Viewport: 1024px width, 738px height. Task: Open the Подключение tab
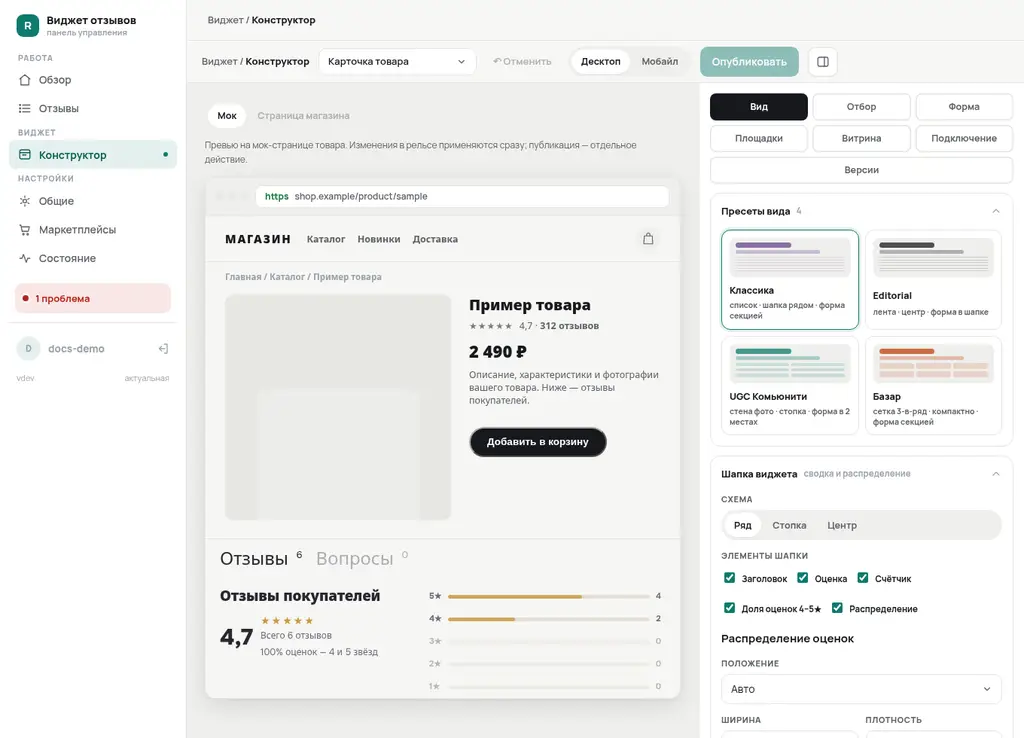click(964, 138)
